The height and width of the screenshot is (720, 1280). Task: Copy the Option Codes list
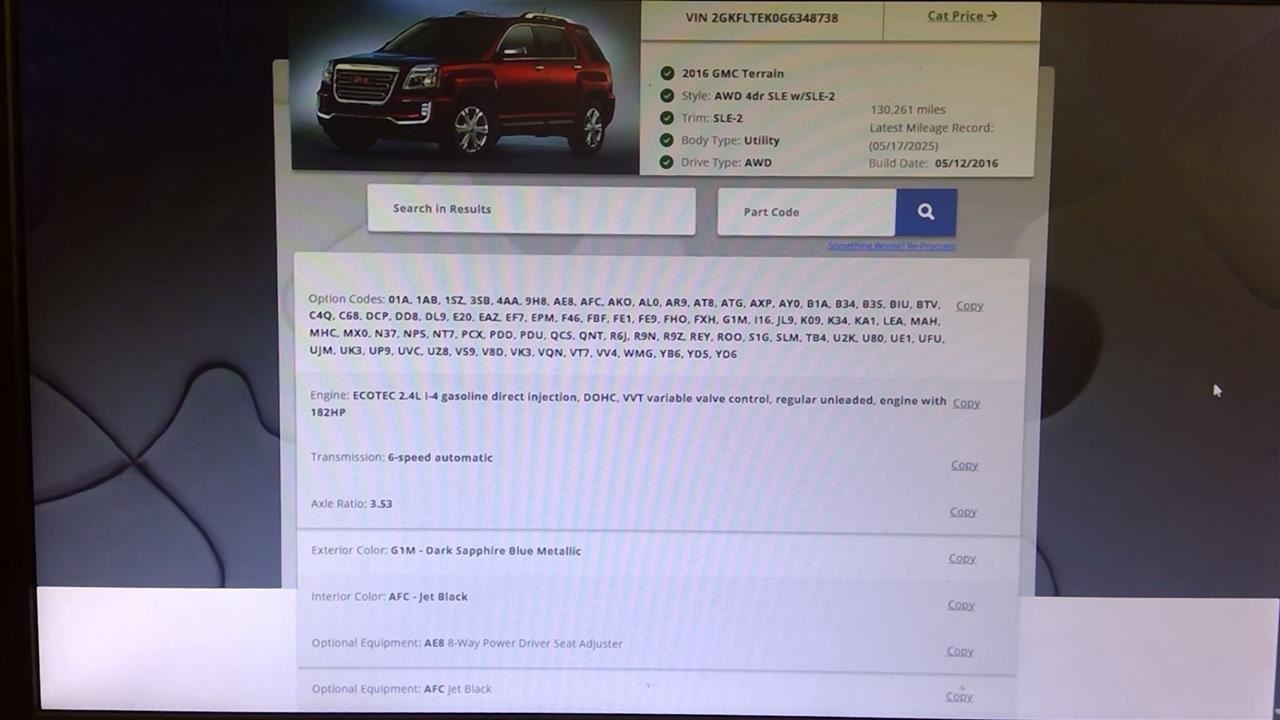[x=969, y=306]
